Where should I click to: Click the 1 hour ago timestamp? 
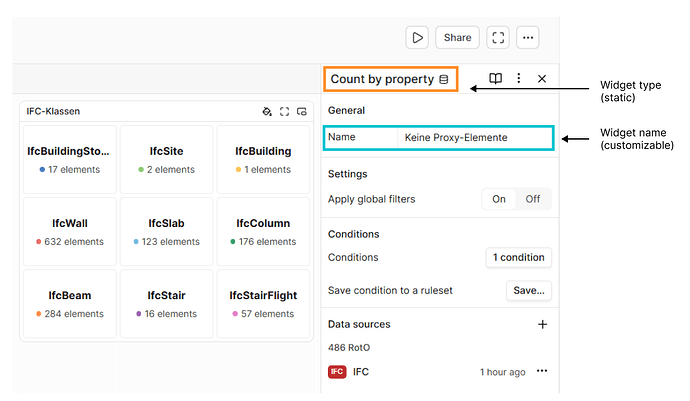(503, 372)
